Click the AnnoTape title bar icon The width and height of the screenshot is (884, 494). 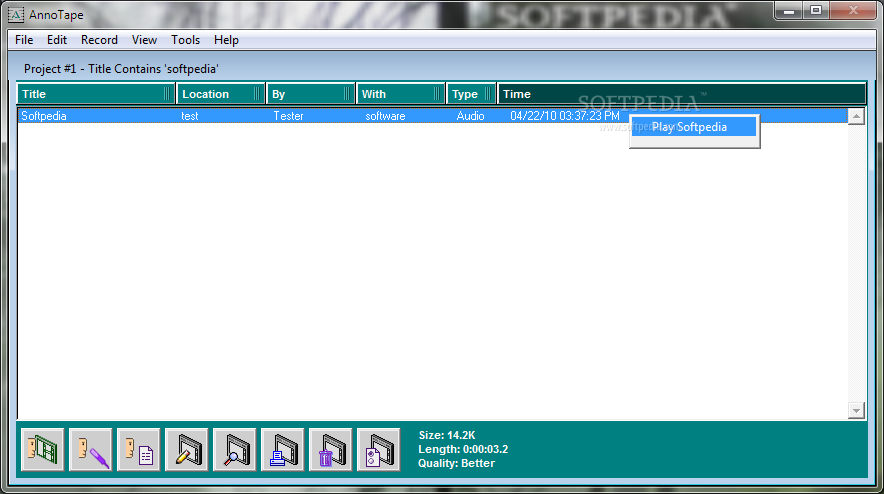point(16,15)
